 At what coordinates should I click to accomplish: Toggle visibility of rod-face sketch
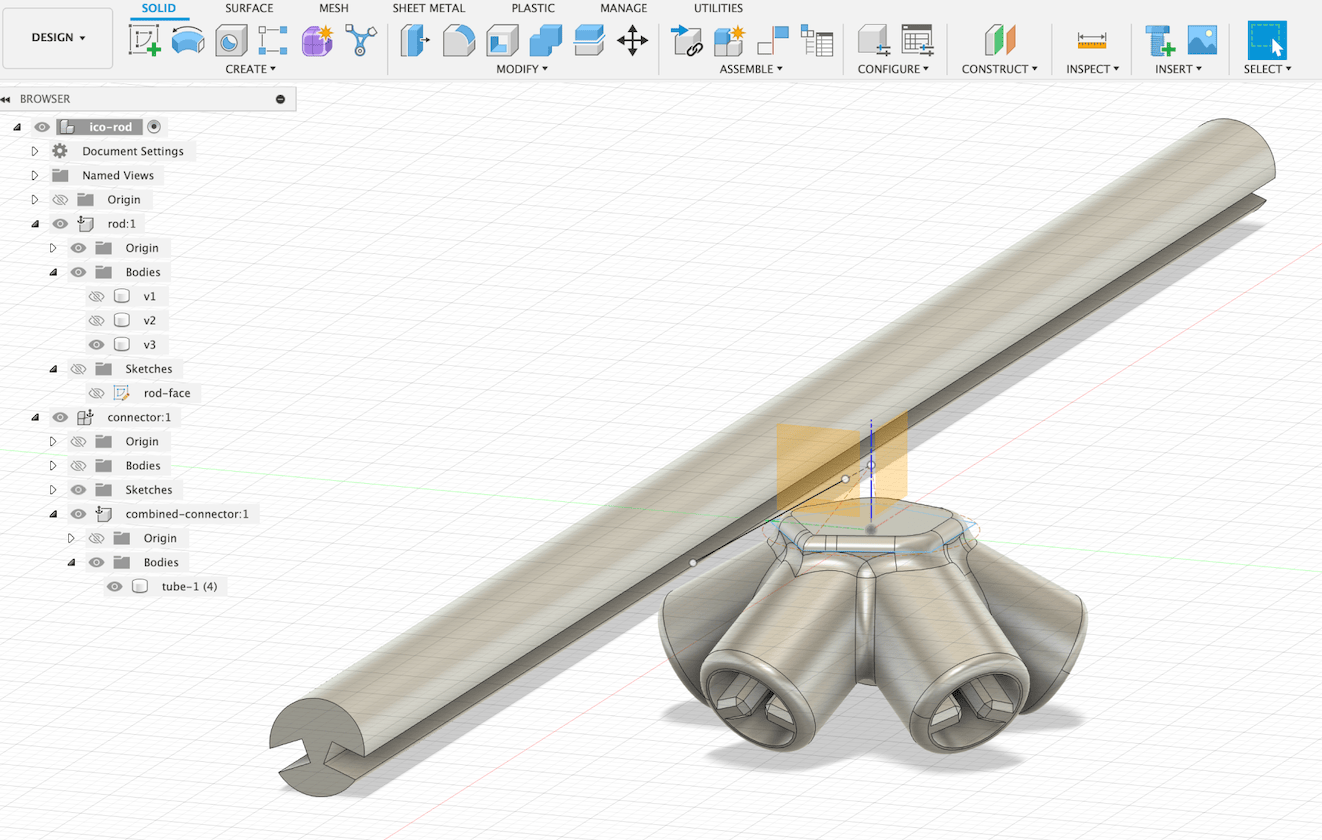pos(97,393)
